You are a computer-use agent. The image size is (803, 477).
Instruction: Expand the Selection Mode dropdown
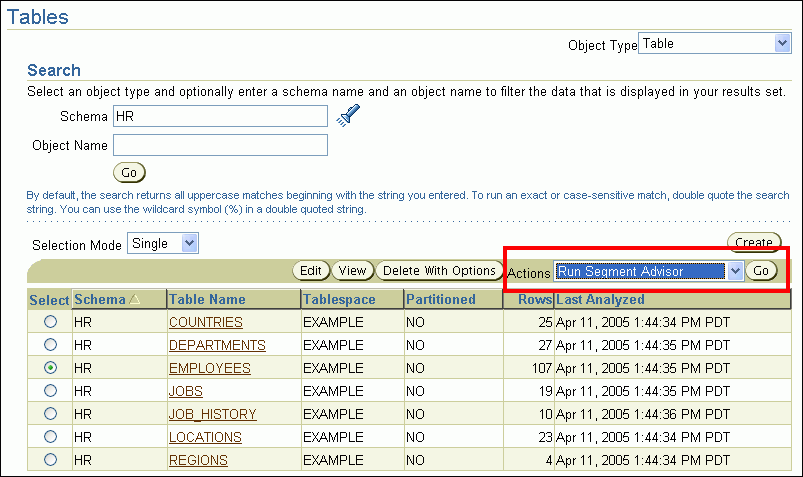click(x=163, y=243)
